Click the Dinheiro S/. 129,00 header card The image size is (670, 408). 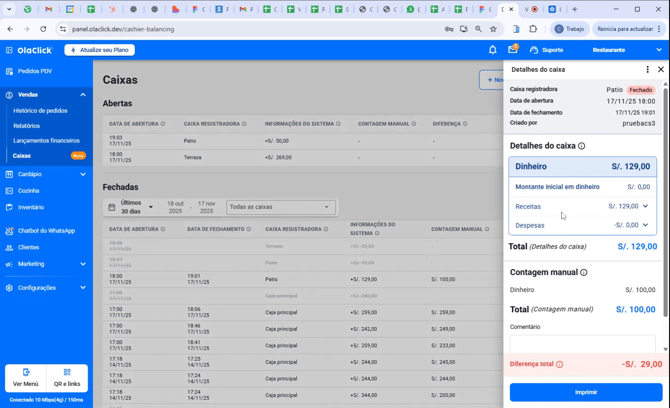click(582, 167)
